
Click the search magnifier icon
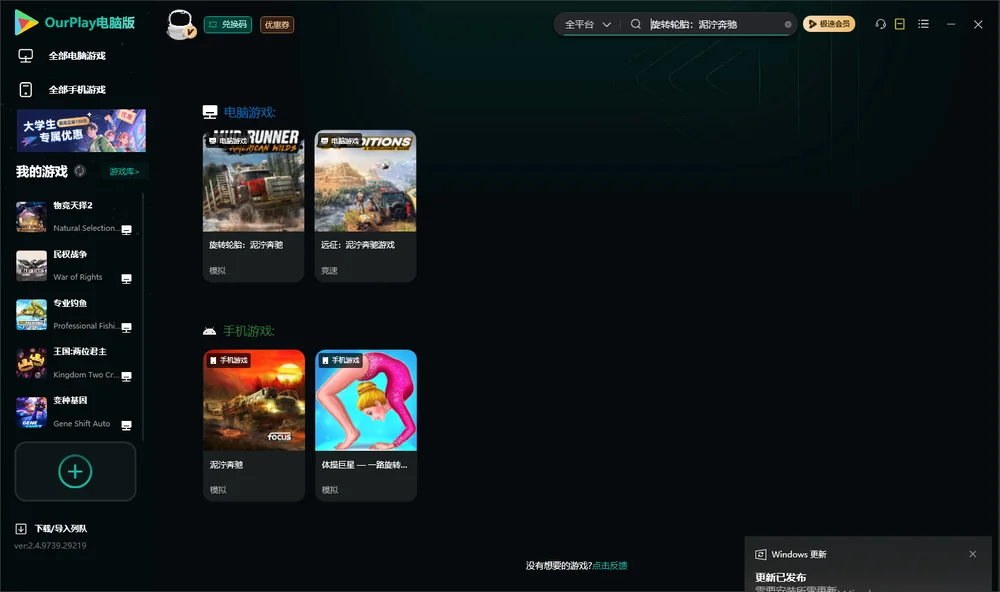[636, 24]
